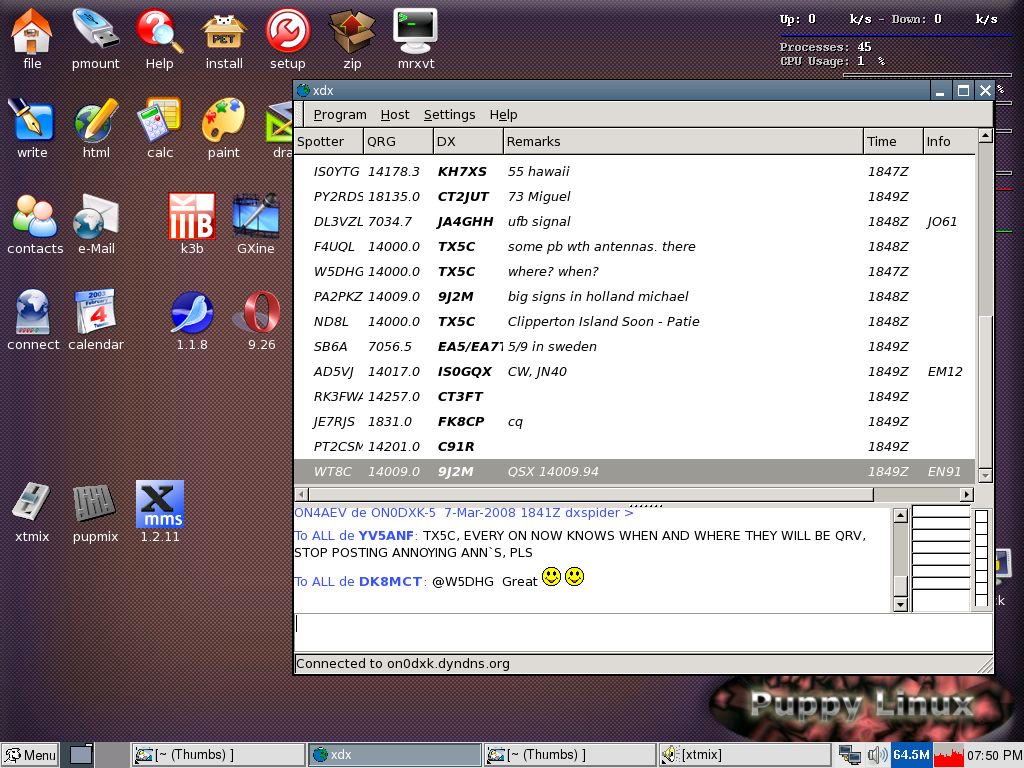Select the CT3FT spot row
The height and width of the screenshot is (768, 1024).
pos(635,396)
